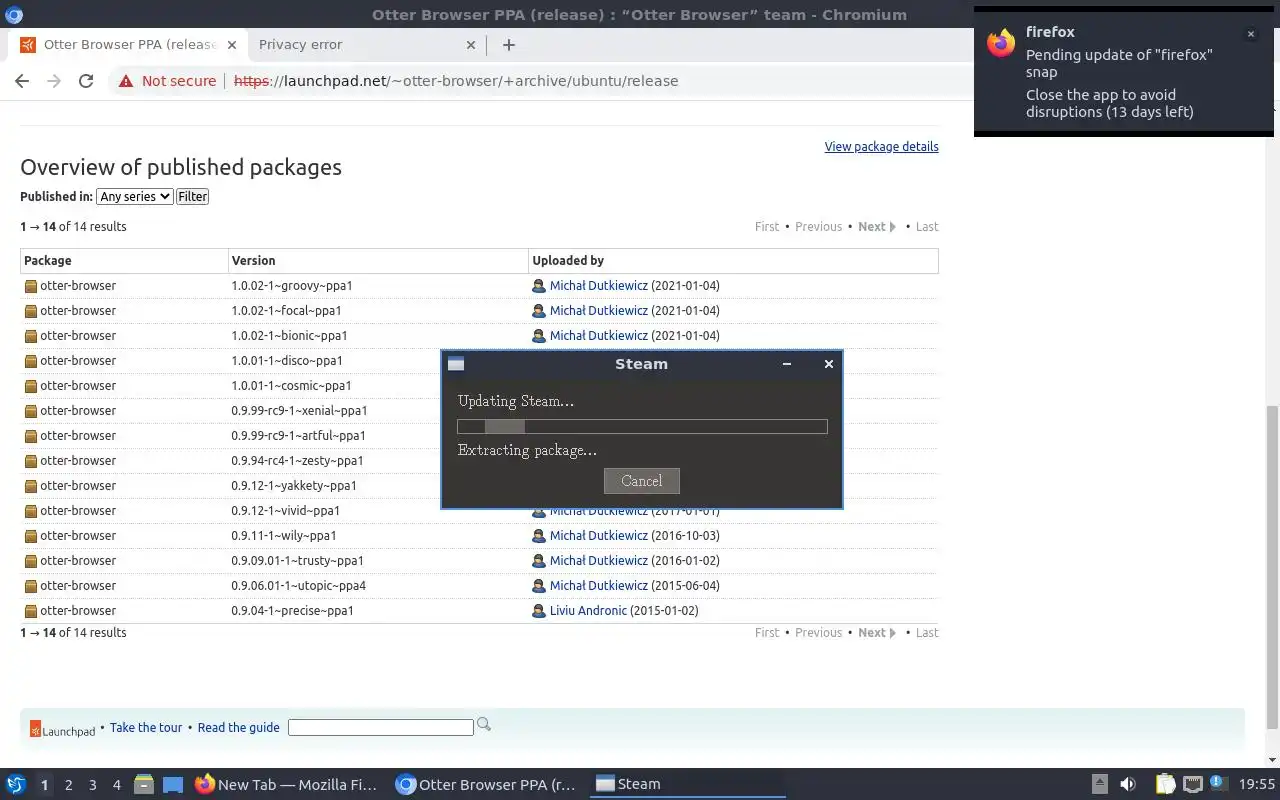
Task: Click the Firefox icon in notification
Action: pos(1001,43)
